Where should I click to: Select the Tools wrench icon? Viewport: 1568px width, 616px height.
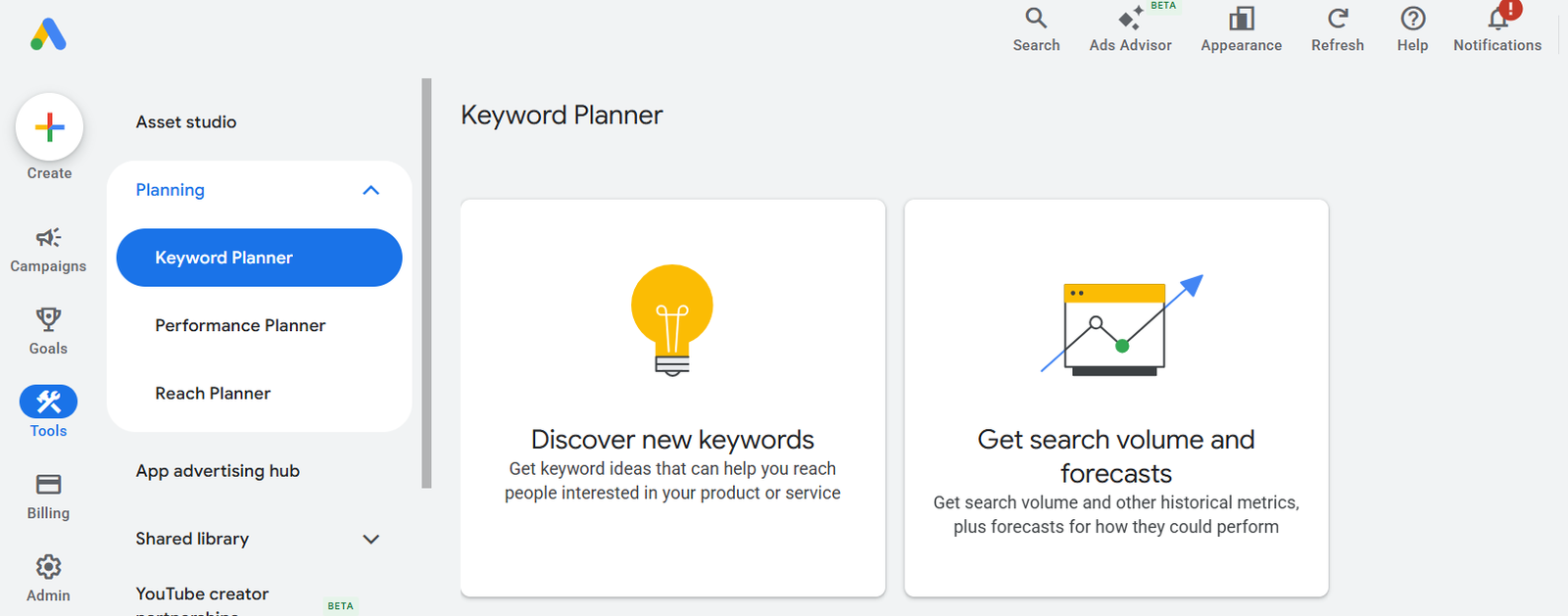[x=48, y=402]
